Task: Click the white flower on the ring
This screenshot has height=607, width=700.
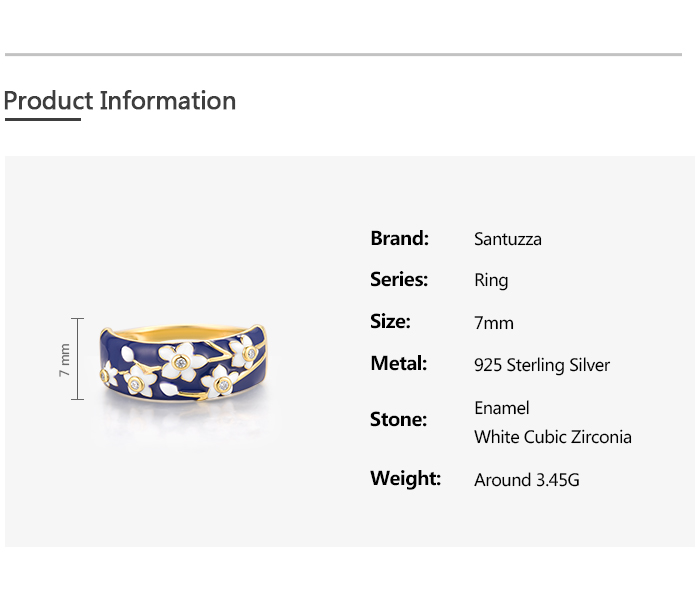Action: (x=180, y=361)
